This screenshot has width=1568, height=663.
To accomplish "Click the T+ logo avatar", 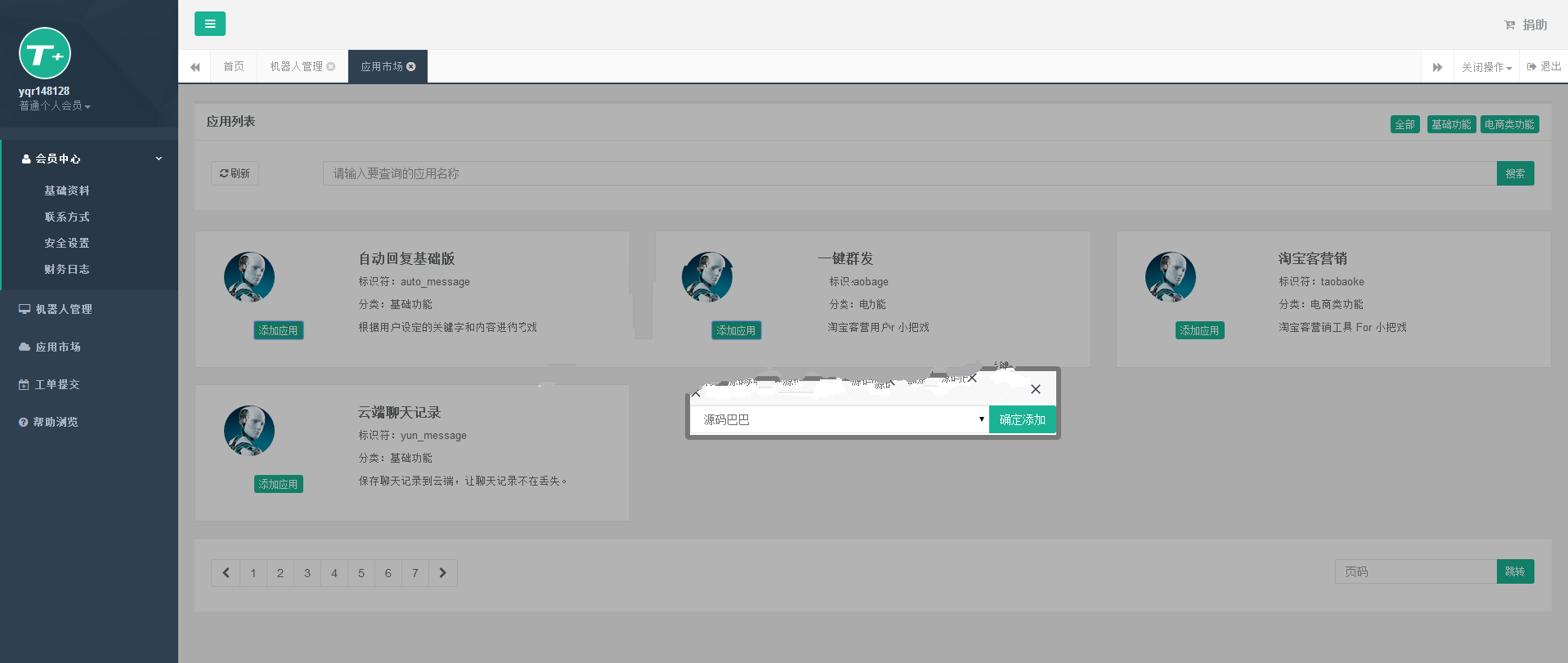I will point(45,54).
